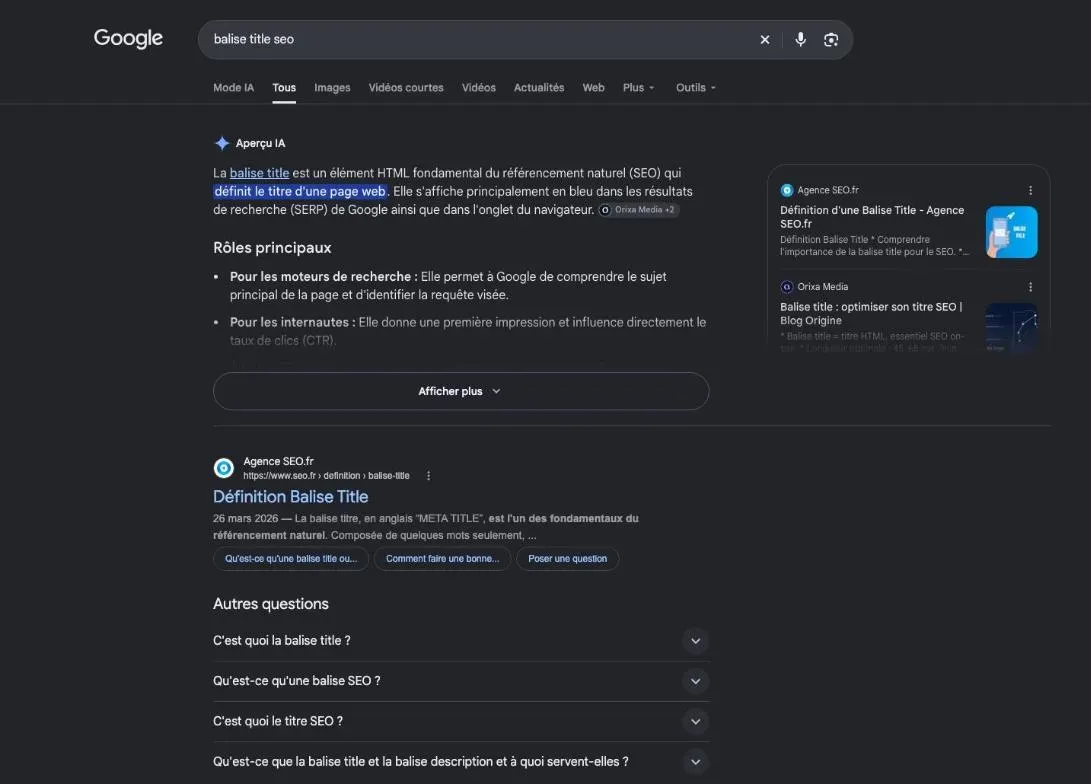Screen dimensions: 1091x784
Task: Click 'Rôles principaux' heading
Action: (x=272, y=248)
